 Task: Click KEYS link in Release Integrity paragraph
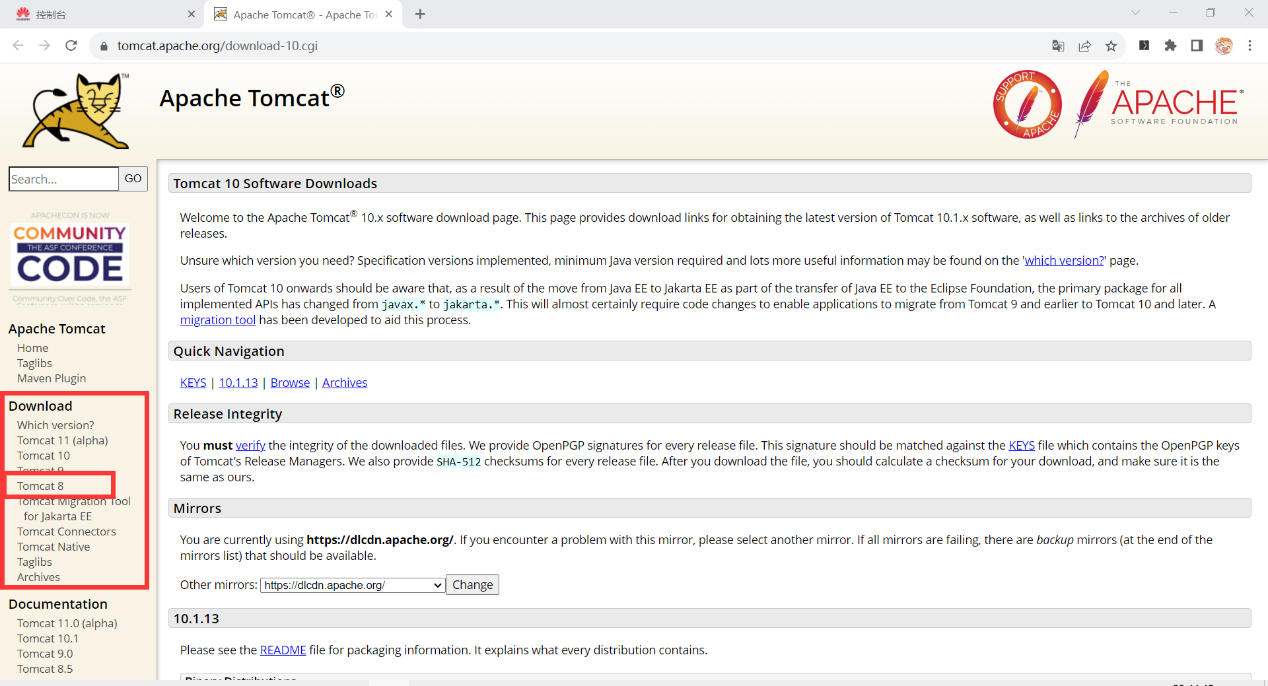tap(1022, 445)
